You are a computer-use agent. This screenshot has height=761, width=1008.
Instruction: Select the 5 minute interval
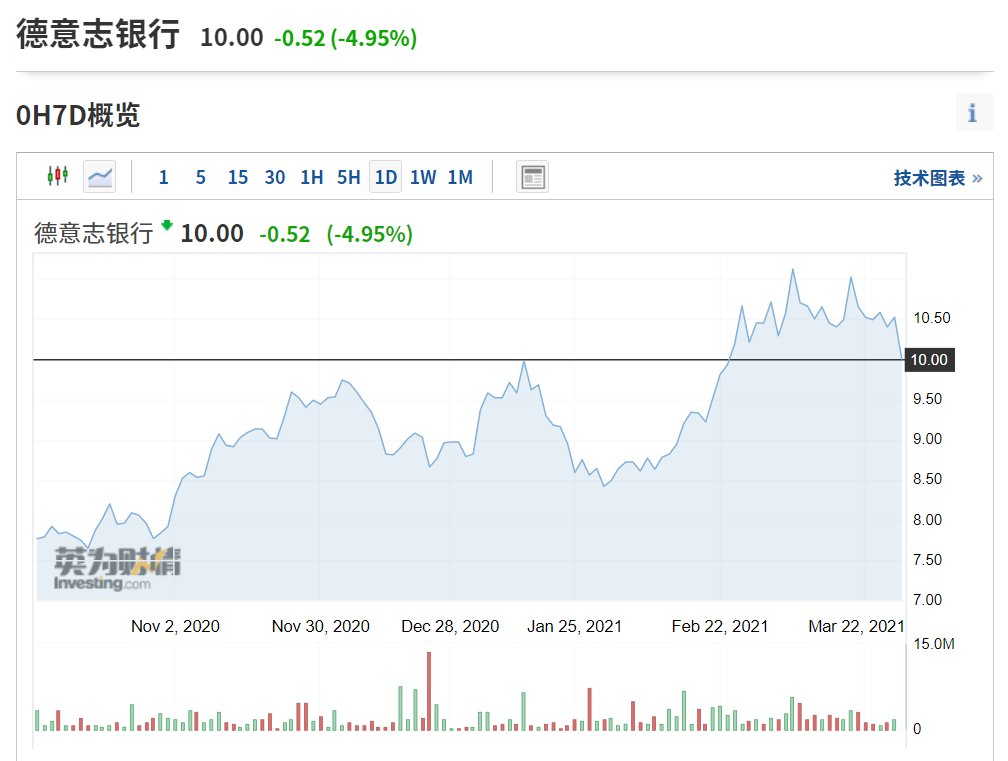pos(201,177)
